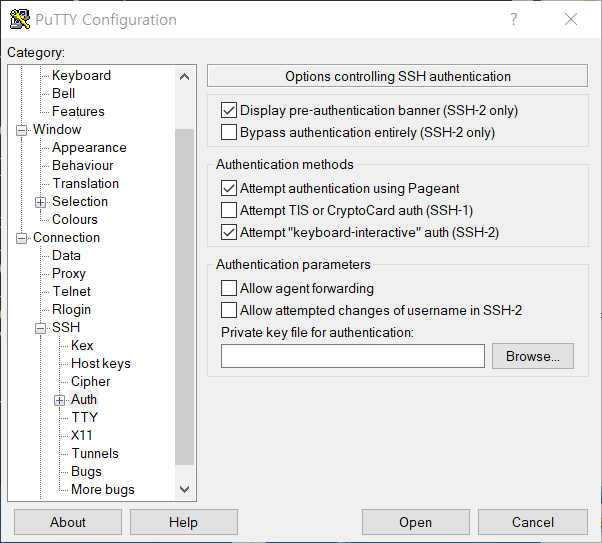Click the About button

(68, 522)
